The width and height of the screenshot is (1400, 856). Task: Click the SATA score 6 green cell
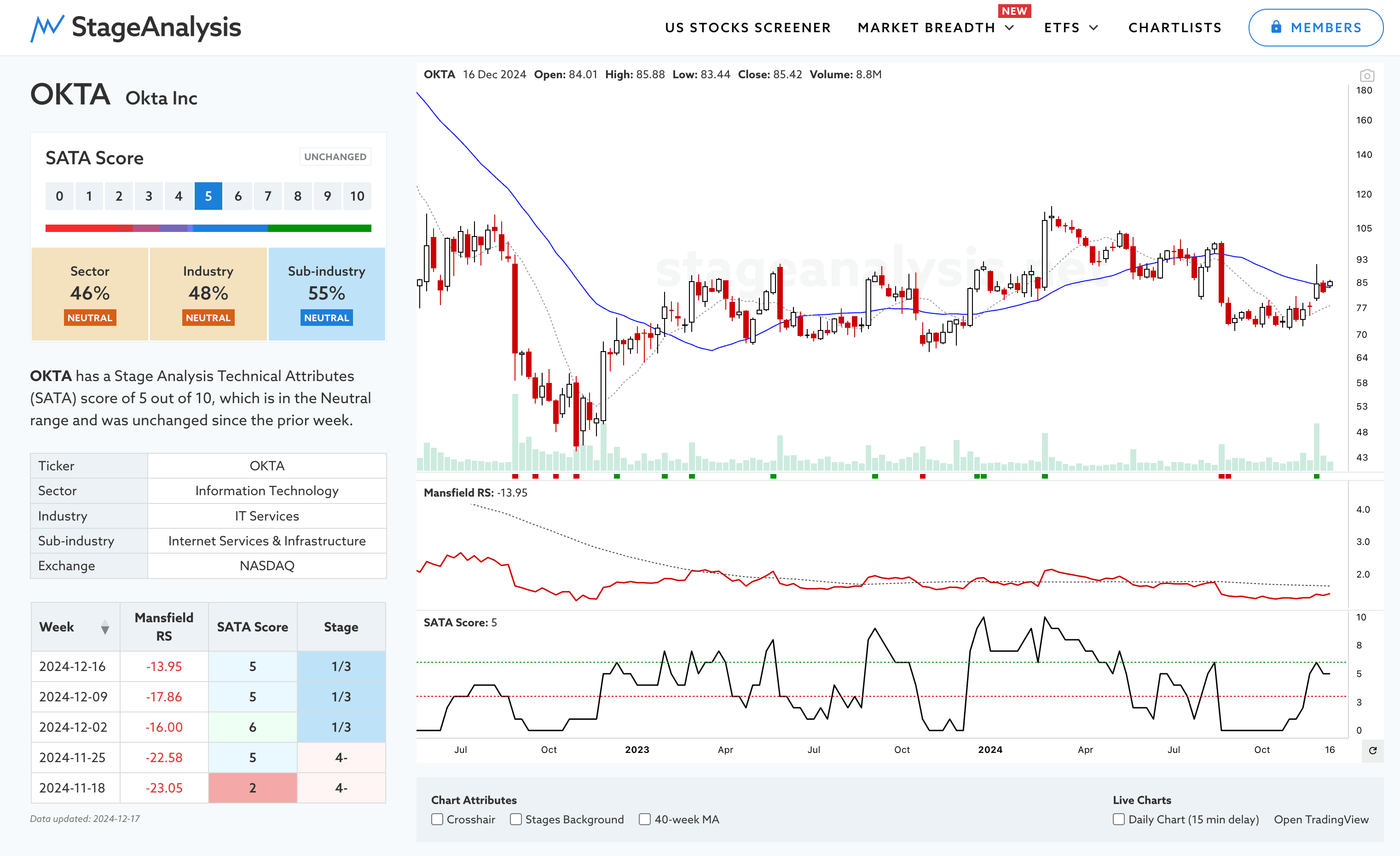pyautogui.click(x=253, y=727)
